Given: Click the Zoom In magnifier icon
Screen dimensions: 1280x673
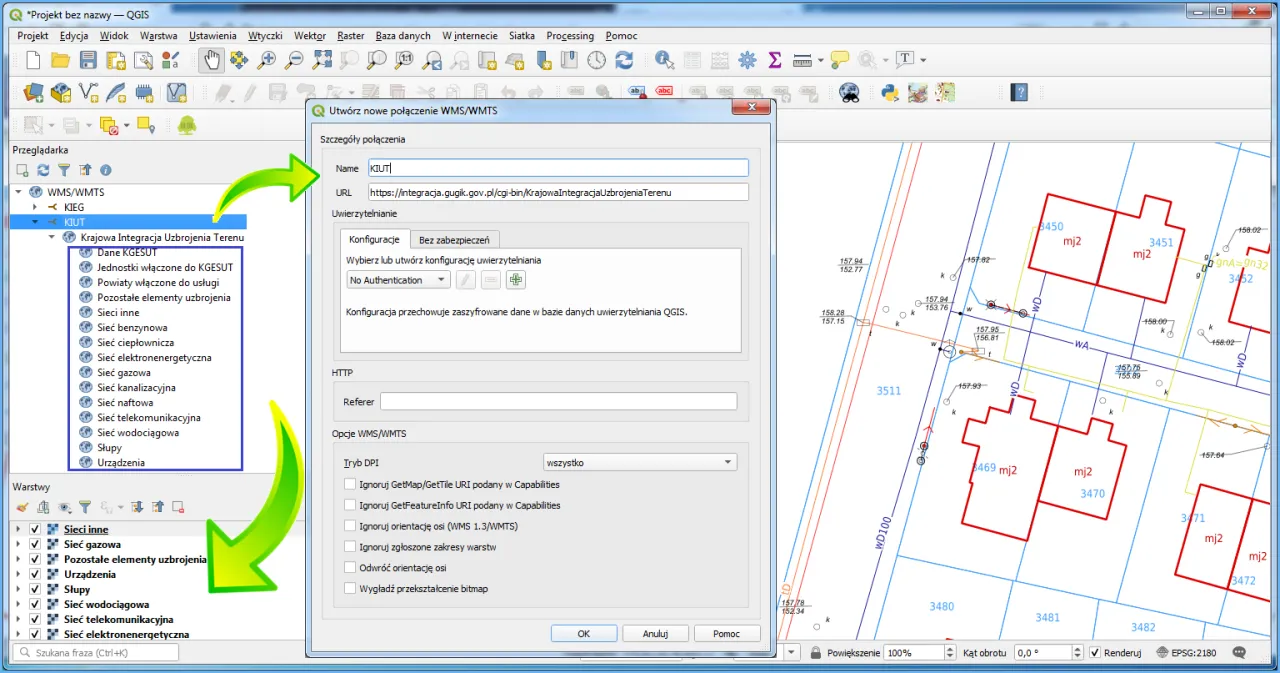Looking at the screenshot, I should (267, 60).
